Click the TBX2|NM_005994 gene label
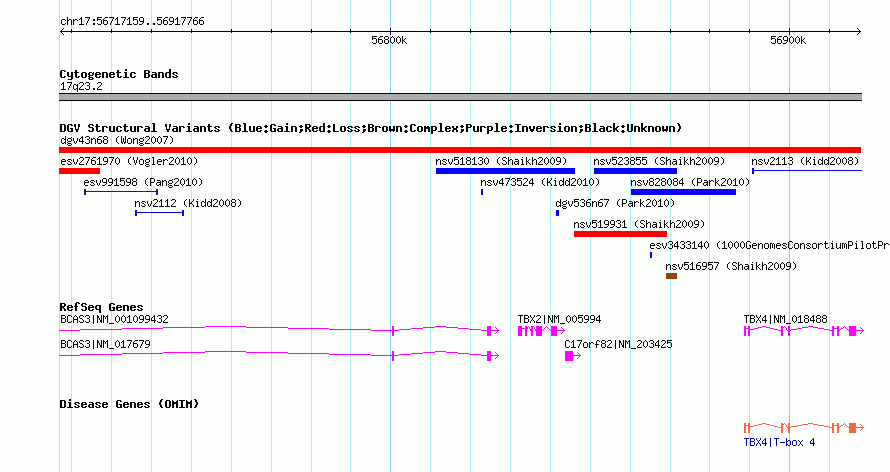 [559, 319]
